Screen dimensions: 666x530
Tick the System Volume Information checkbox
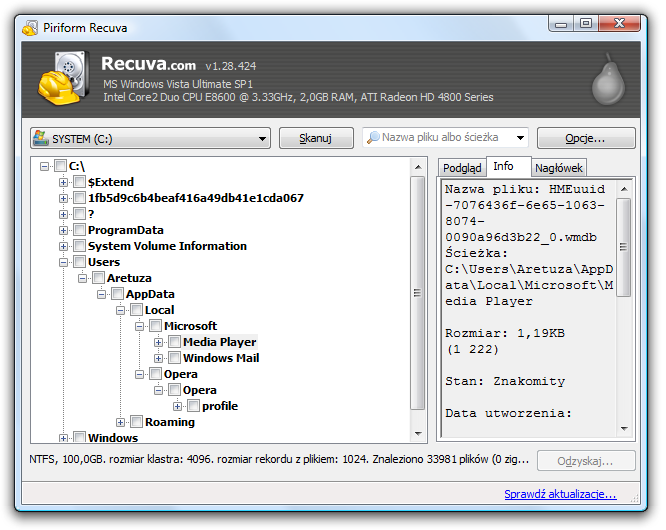[x=79, y=246]
